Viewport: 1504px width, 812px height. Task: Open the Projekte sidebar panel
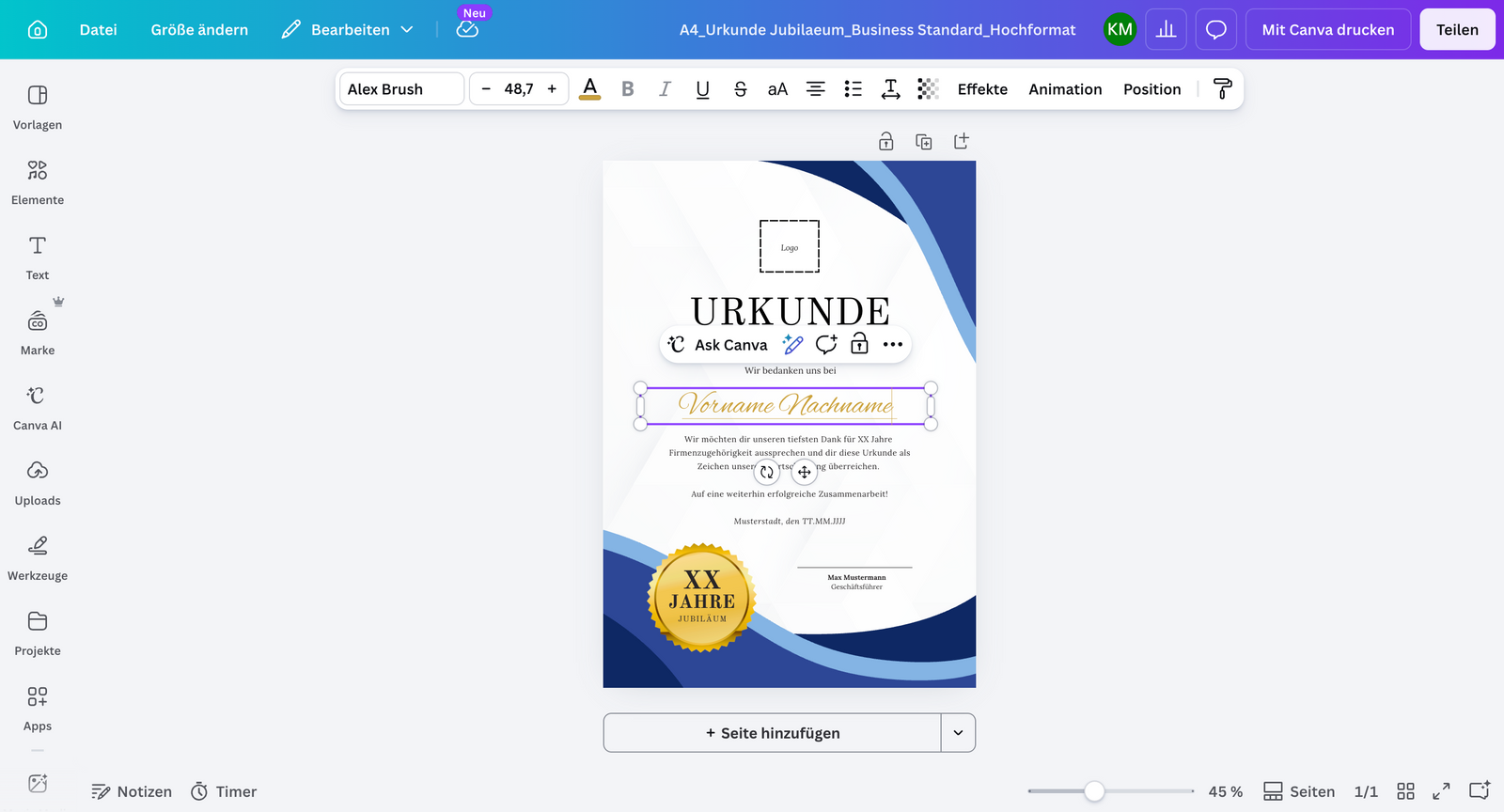point(38,633)
